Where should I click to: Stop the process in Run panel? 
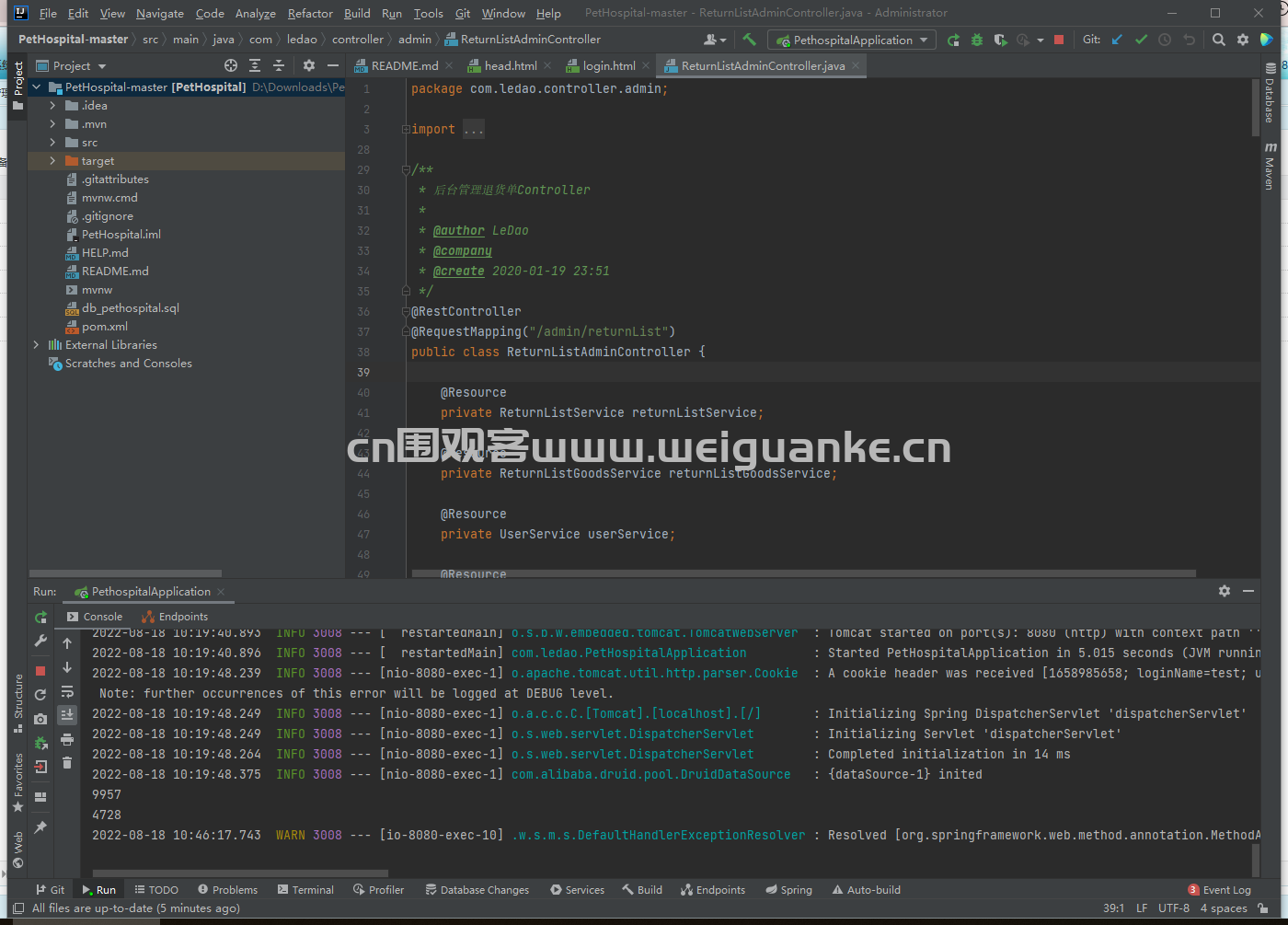coord(40,671)
